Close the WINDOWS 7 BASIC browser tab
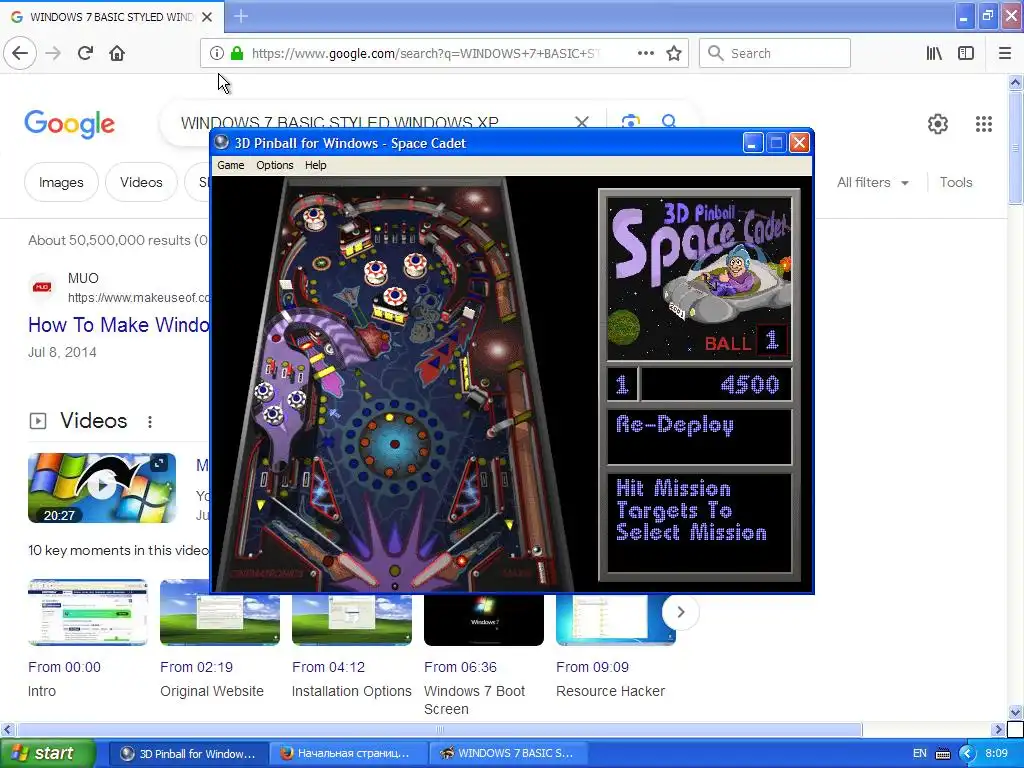Image resolution: width=1024 pixels, height=768 pixels. click(x=207, y=17)
